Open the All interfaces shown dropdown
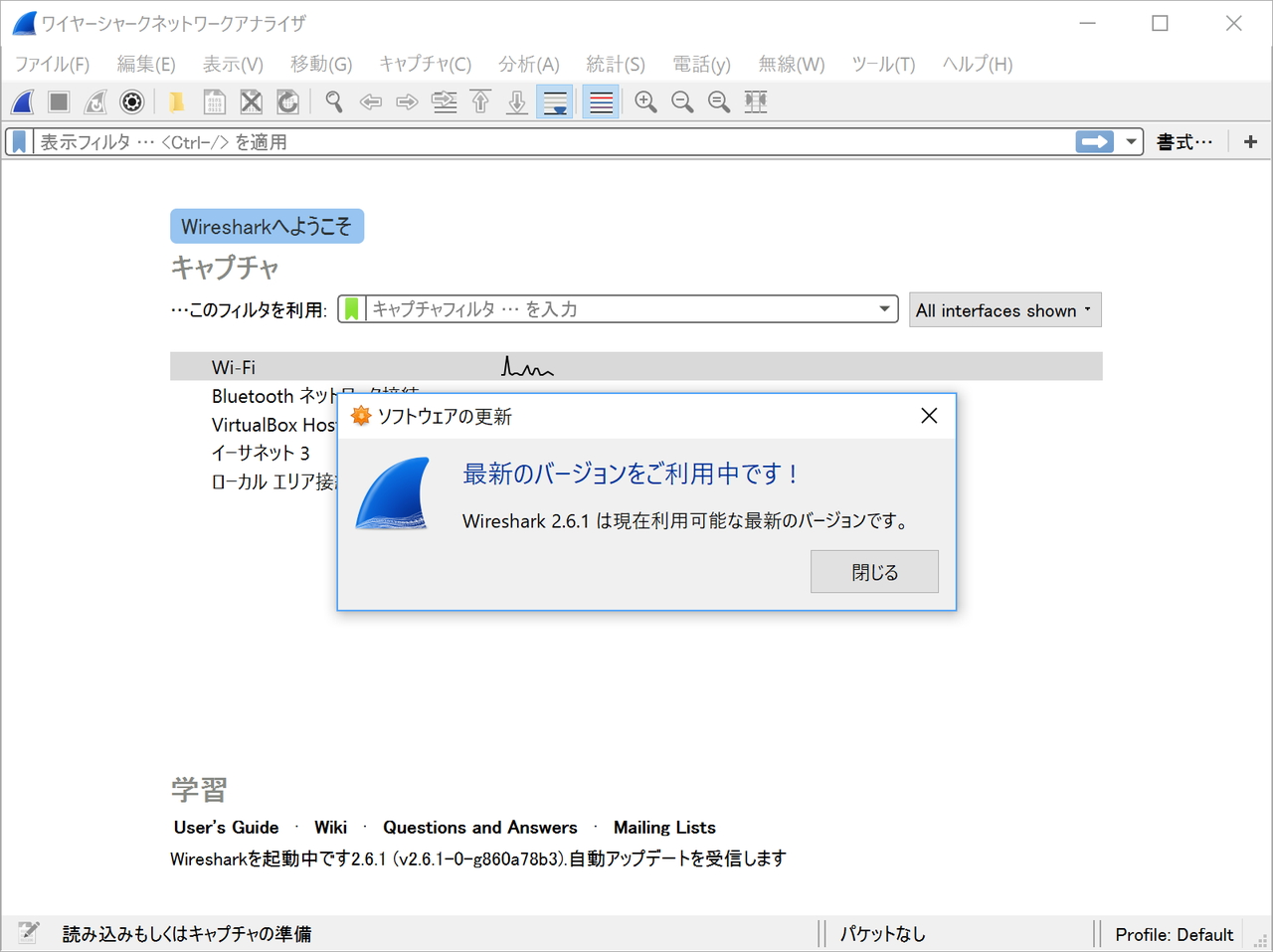Image resolution: width=1273 pixels, height=952 pixels. pos(1004,309)
